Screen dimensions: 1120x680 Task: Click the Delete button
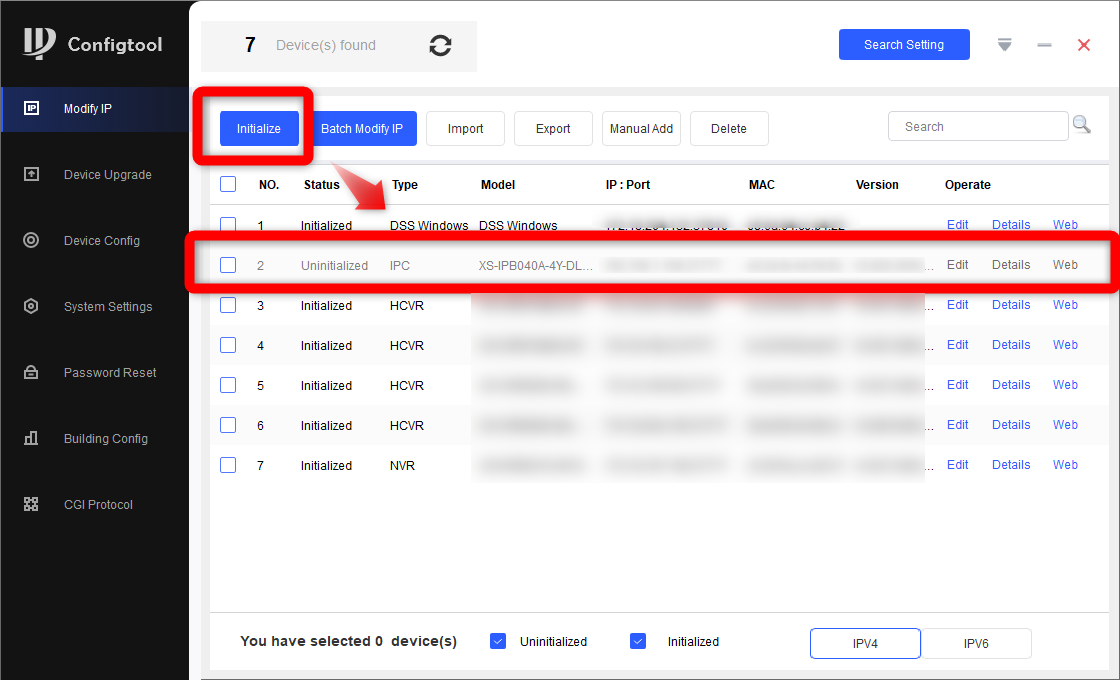tap(729, 129)
